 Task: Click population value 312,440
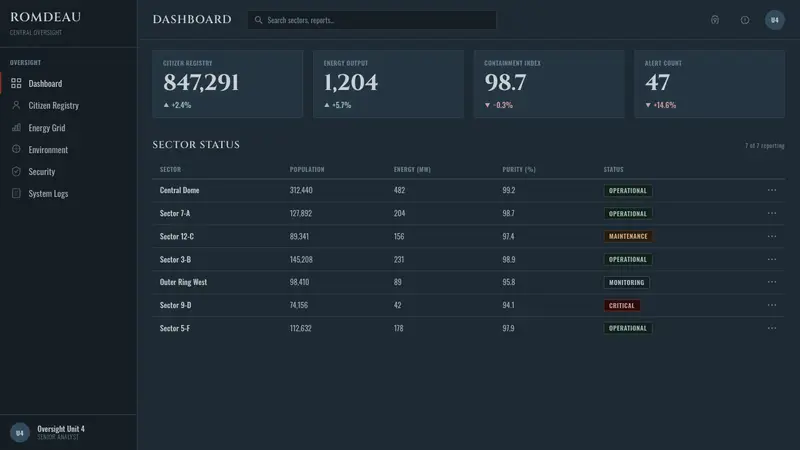[301, 190]
